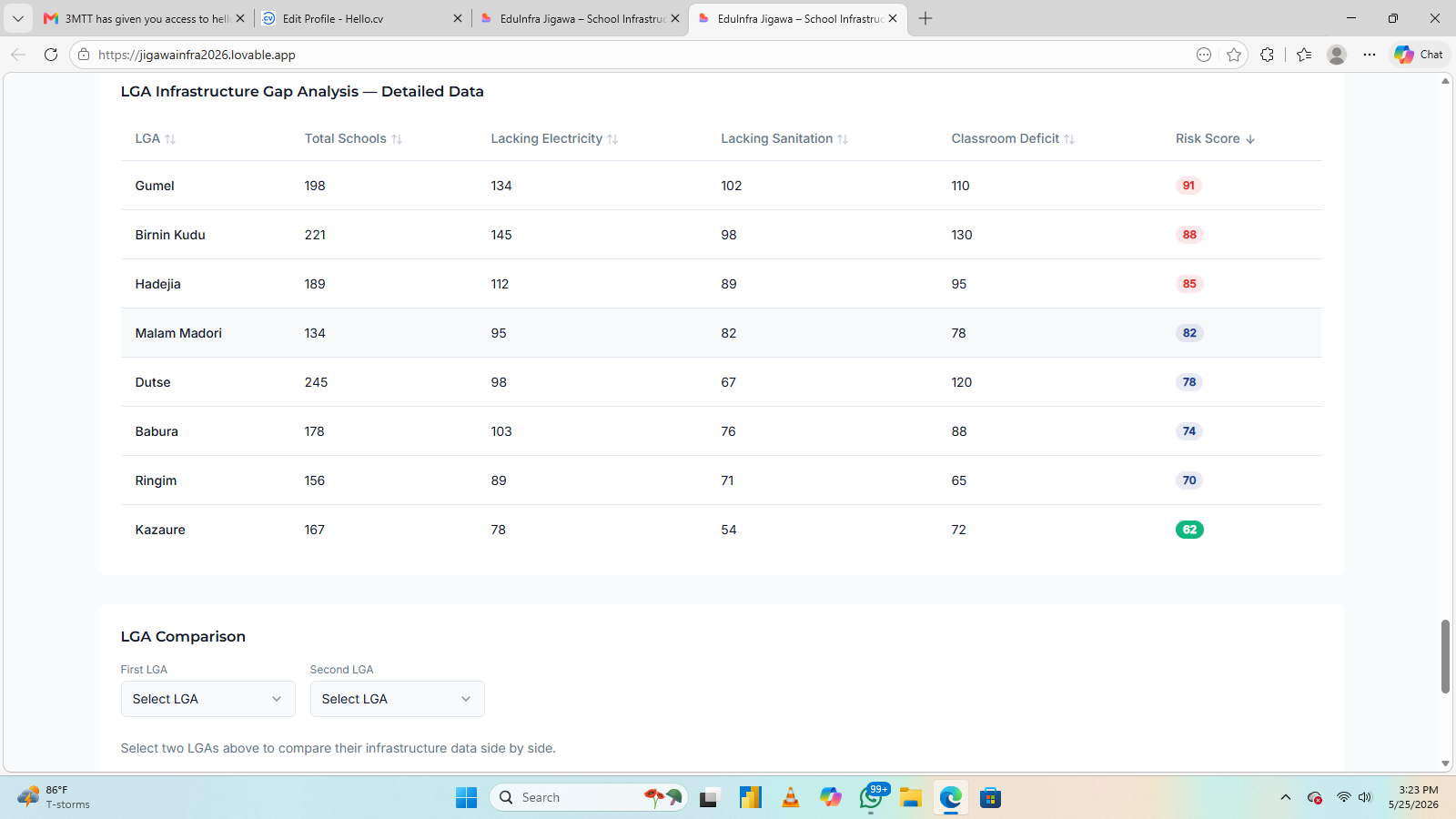Open Copilot app from taskbar

(x=831, y=798)
